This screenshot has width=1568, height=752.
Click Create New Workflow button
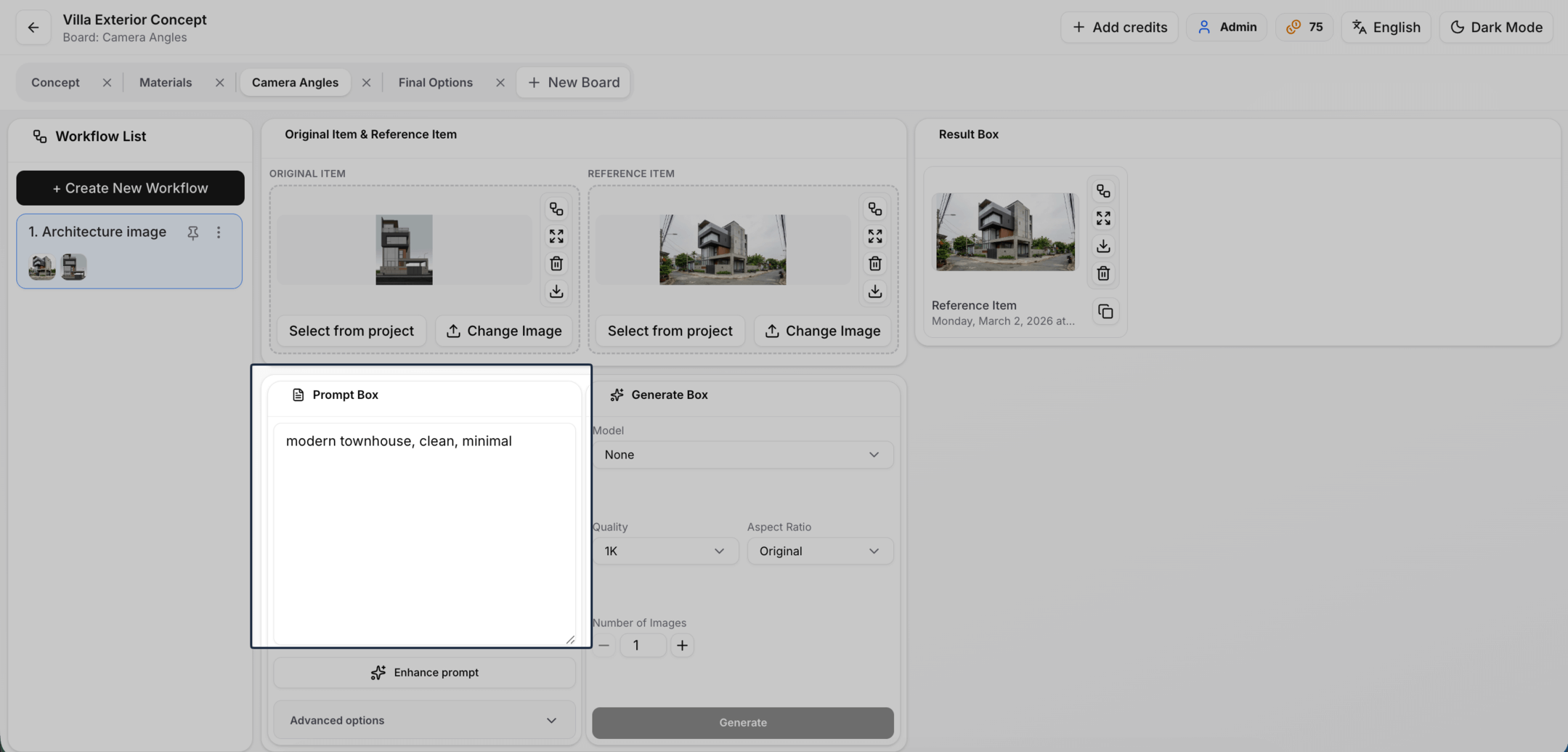[x=130, y=188]
